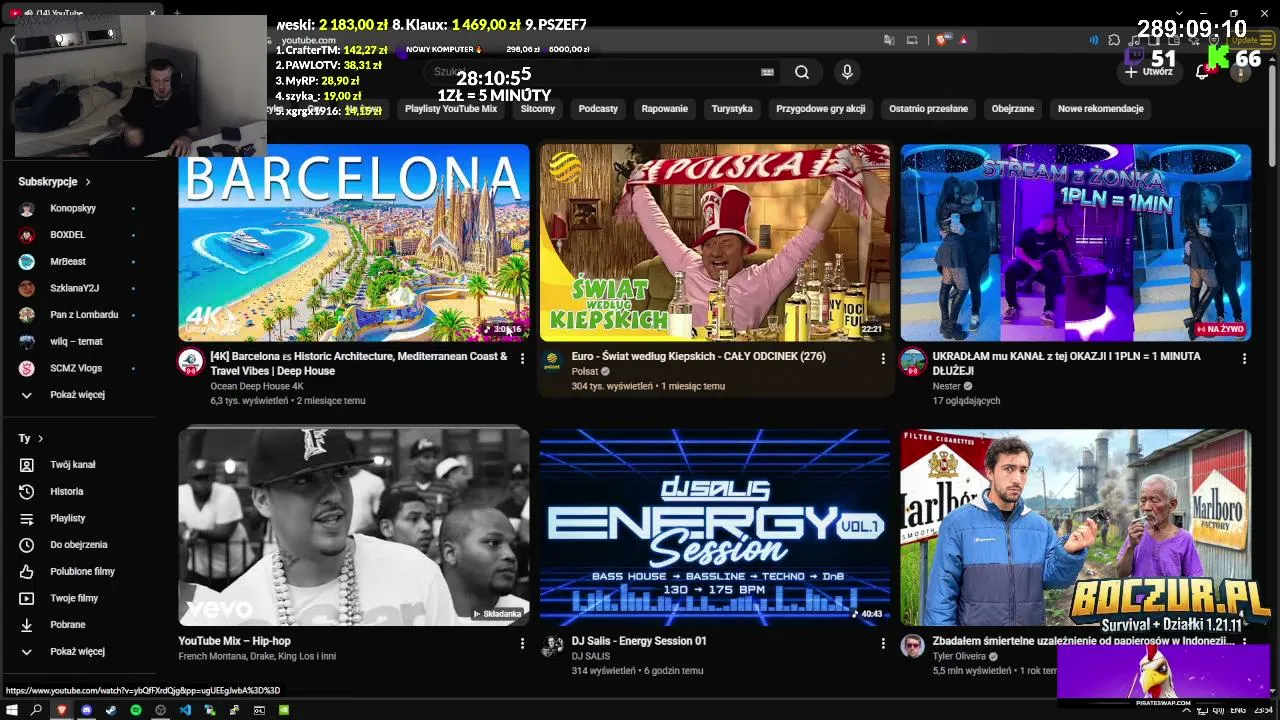Open options menu for YouTube Mix Hip-hop
This screenshot has height=720, width=1280.
point(522,644)
